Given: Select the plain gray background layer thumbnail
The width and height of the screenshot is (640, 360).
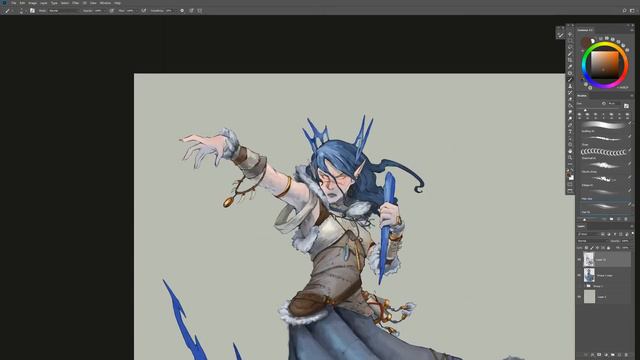Looking at the screenshot, I should tap(589, 297).
